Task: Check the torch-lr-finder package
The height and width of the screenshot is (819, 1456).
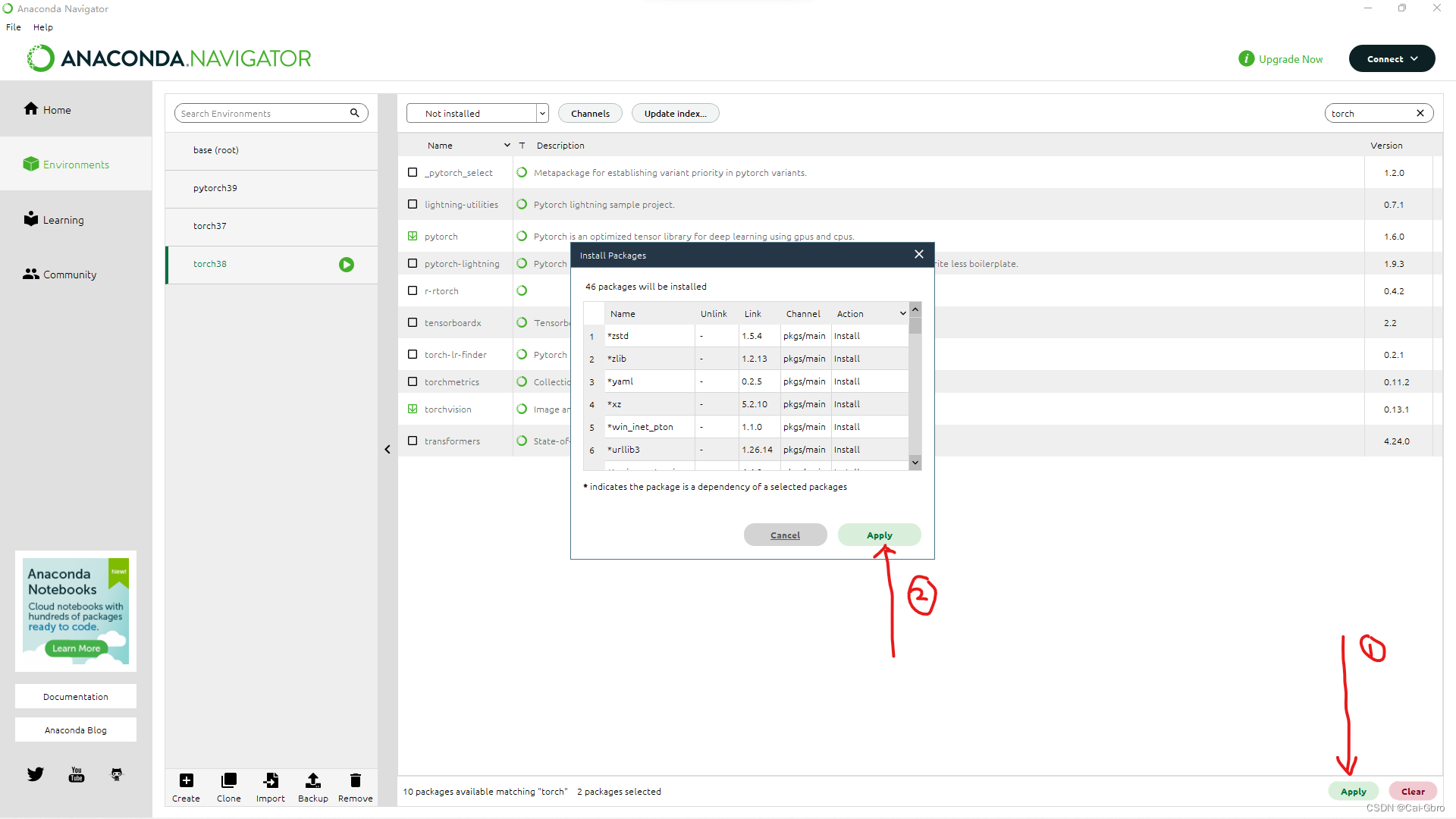Action: (x=413, y=354)
